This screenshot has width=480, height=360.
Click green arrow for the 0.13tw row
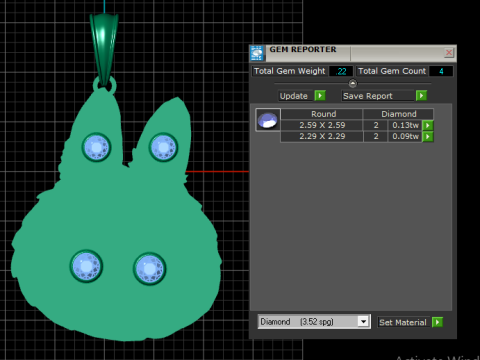(428, 125)
